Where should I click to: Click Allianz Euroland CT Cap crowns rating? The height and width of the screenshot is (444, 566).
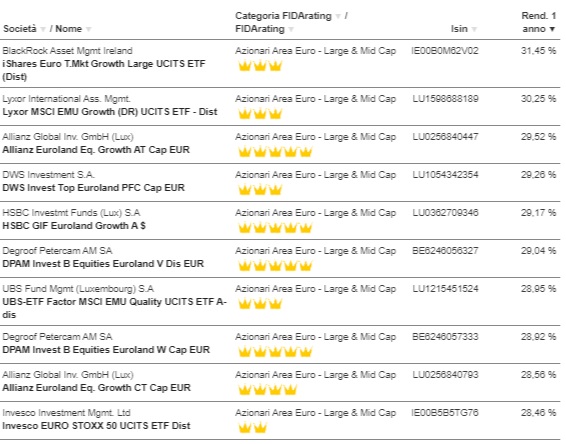click(x=267, y=390)
